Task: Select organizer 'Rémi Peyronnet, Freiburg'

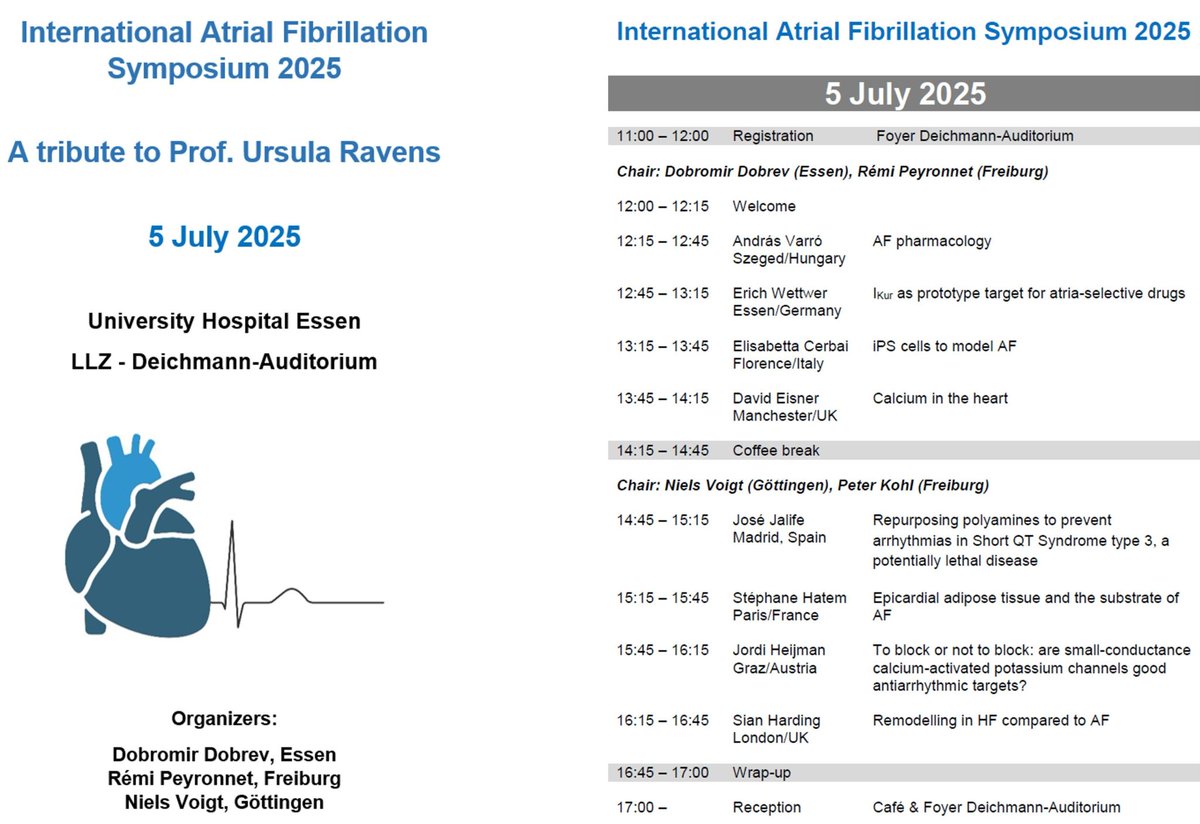Action: coord(224,778)
